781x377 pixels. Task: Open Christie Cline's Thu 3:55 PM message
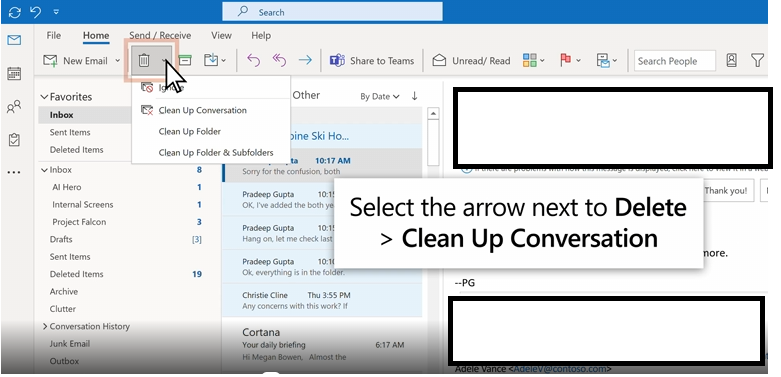pos(322,300)
